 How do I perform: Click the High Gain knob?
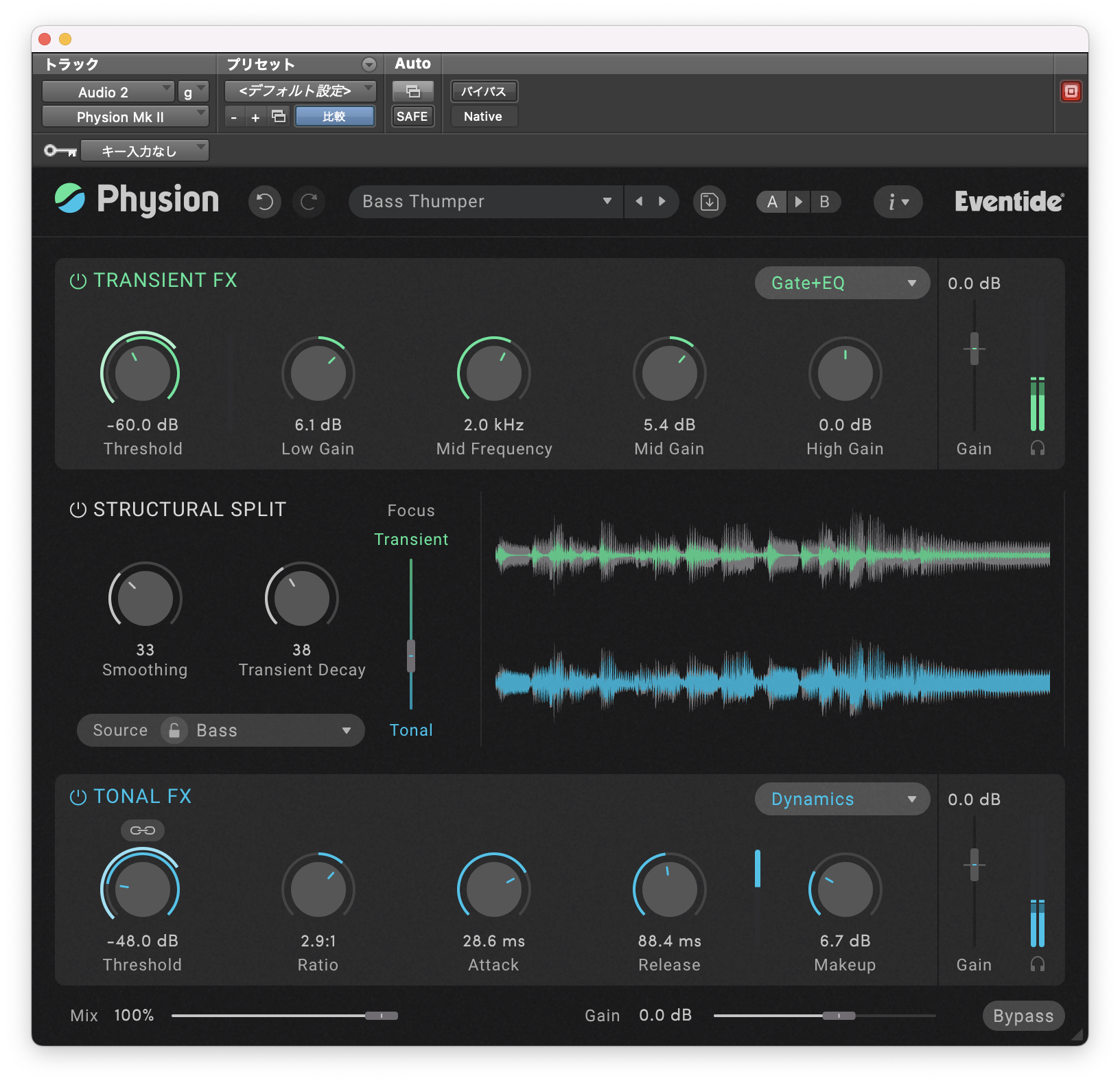tap(845, 373)
